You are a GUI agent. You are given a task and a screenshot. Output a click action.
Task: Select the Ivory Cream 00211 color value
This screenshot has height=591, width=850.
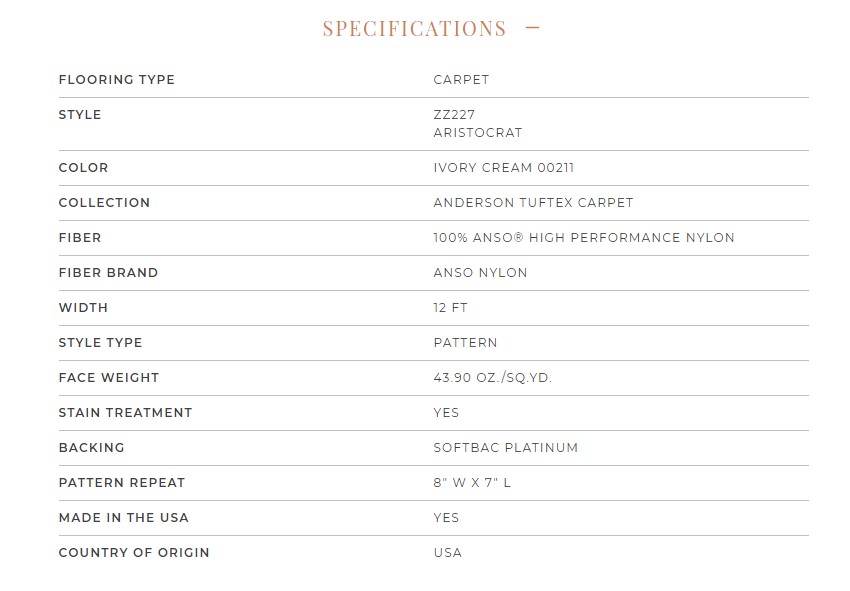pyautogui.click(x=503, y=168)
